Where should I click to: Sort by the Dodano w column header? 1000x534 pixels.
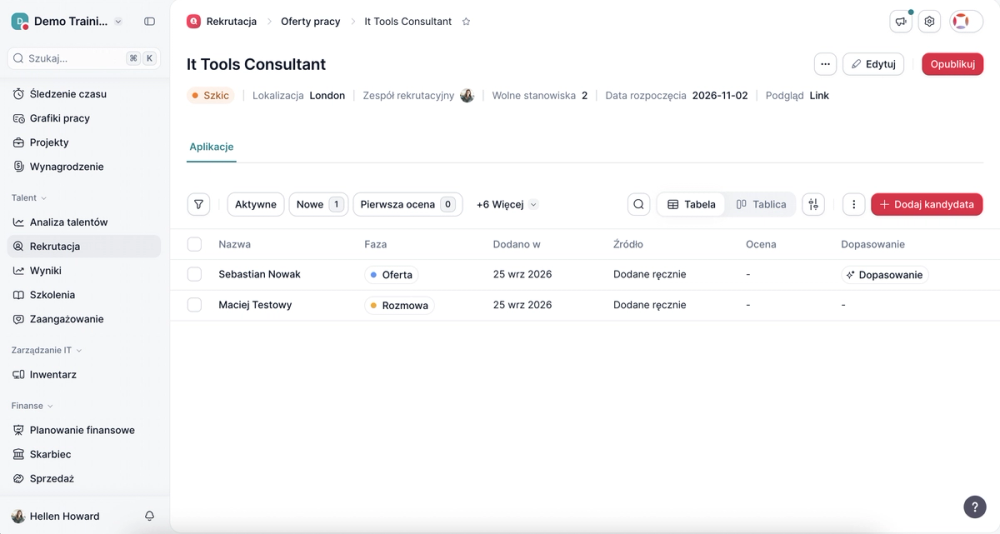pos(517,244)
